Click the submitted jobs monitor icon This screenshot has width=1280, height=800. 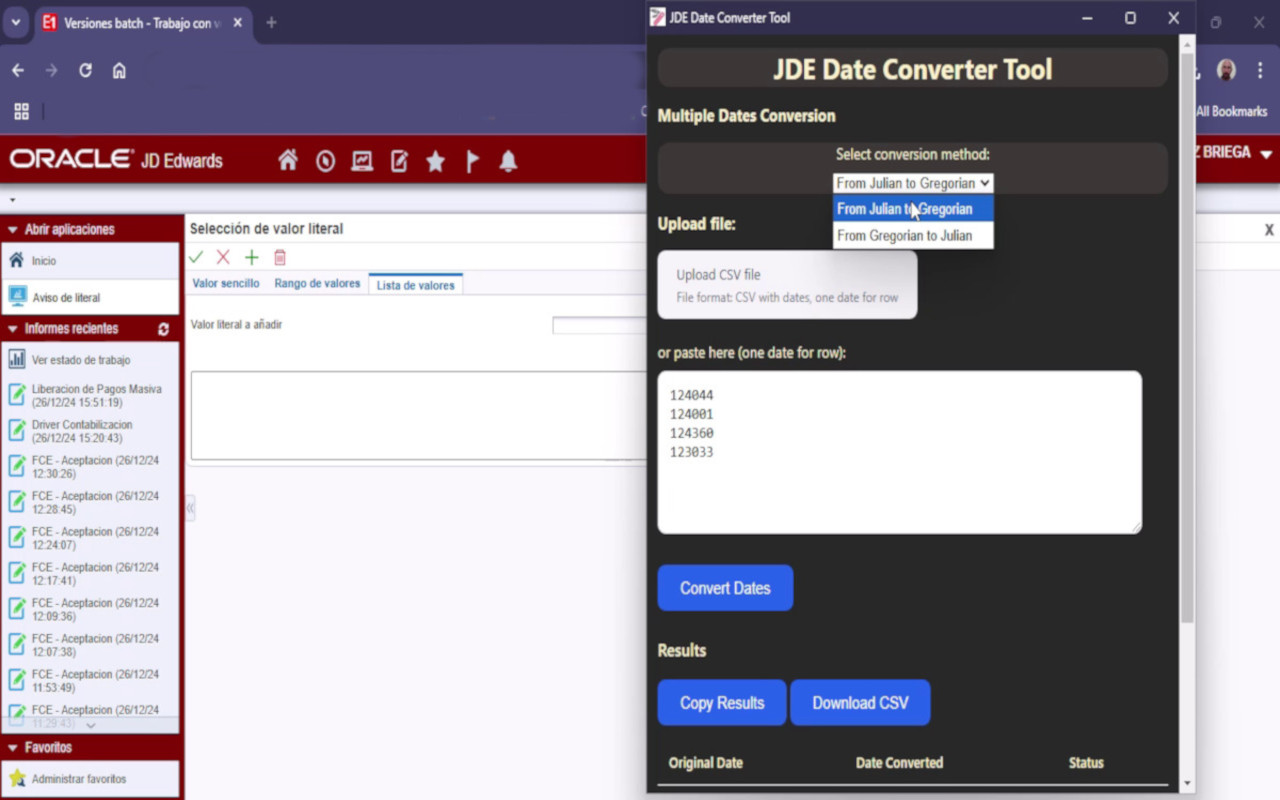[361, 160]
